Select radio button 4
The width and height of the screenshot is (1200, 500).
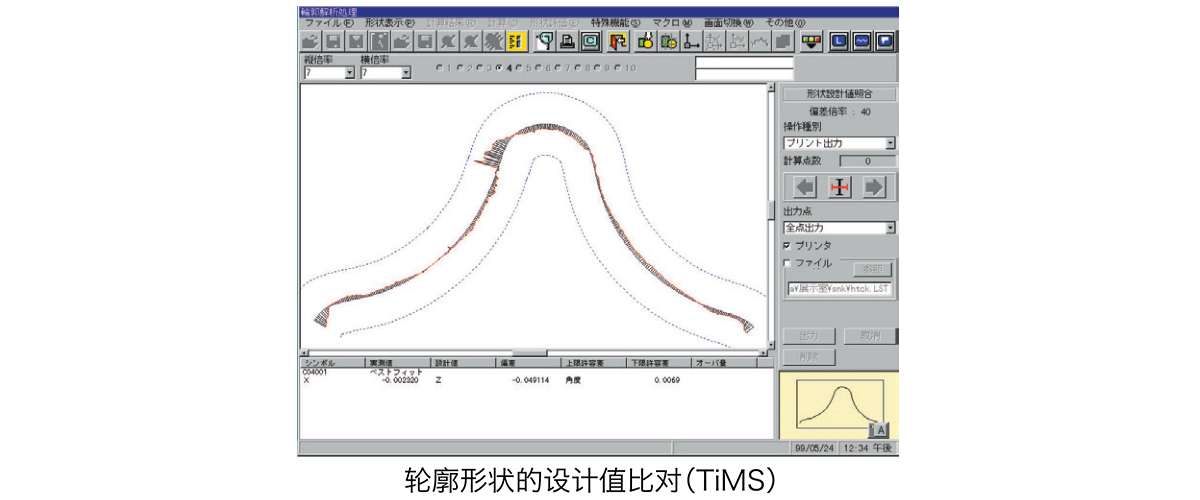[x=498, y=68]
